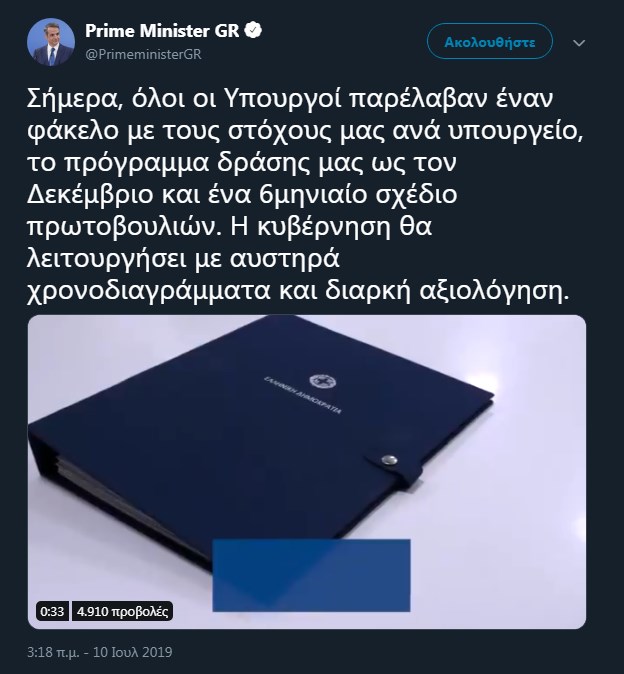Click the word χρονοδιαγράμματα in the tweet
The height and width of the screenshot is (674, 624).
click(149, 292)
